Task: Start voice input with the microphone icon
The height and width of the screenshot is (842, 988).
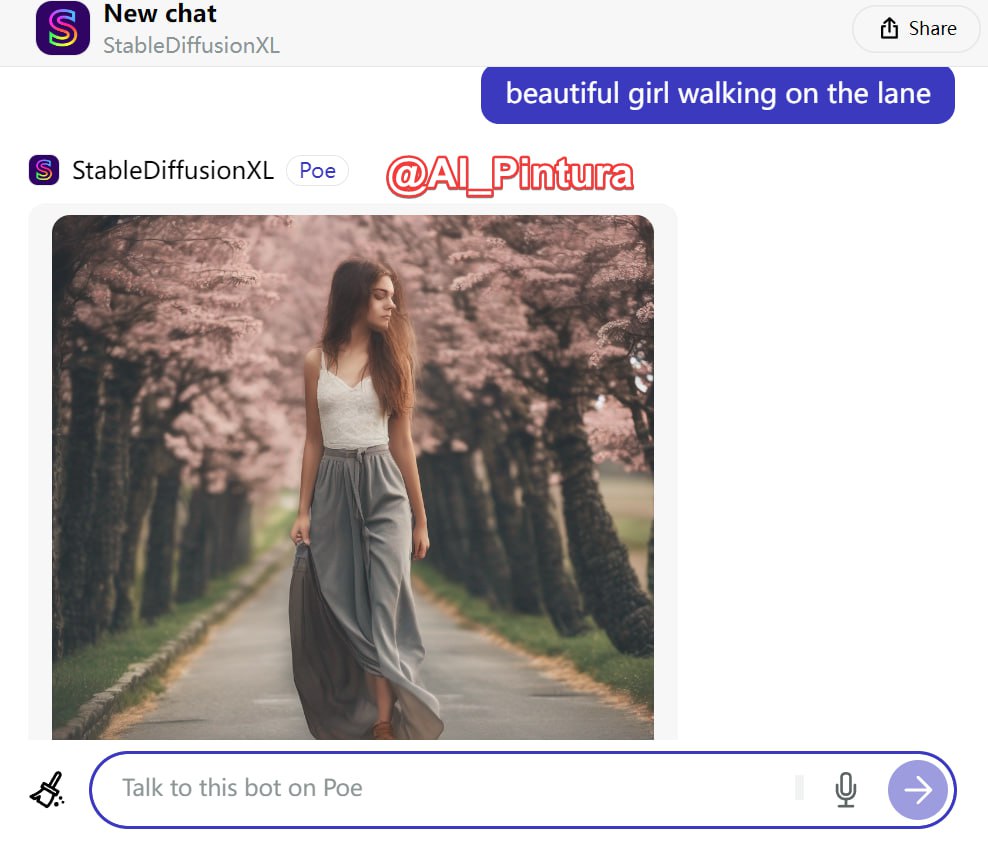Action: pos(846,789)
